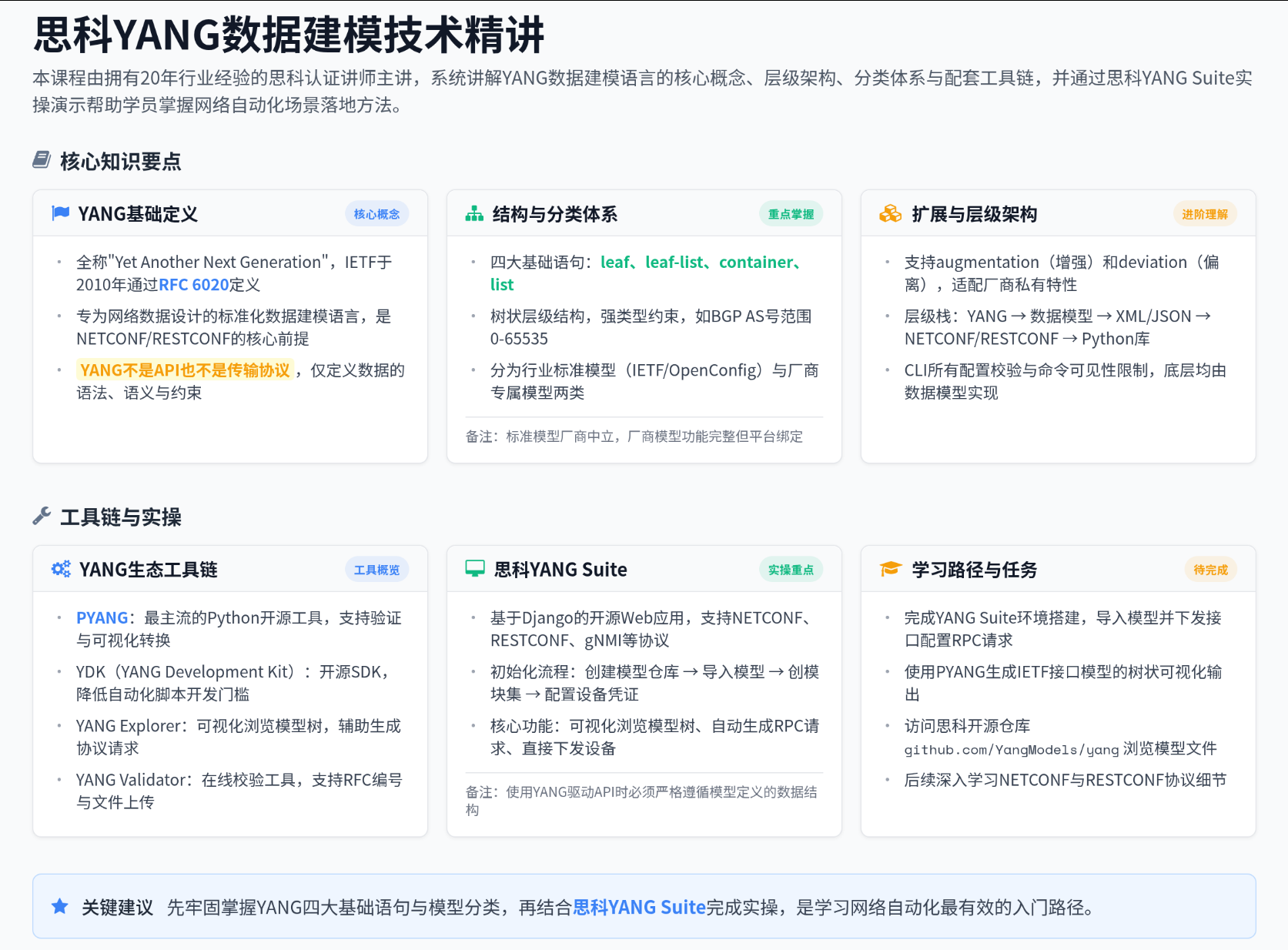Click the section heading 工具链与实操
Screen dimensions: 1288x950
(121, 517)
